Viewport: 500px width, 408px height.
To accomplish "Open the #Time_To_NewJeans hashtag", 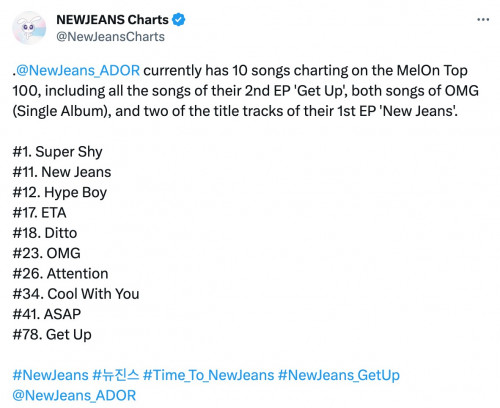I will (208, 375).
